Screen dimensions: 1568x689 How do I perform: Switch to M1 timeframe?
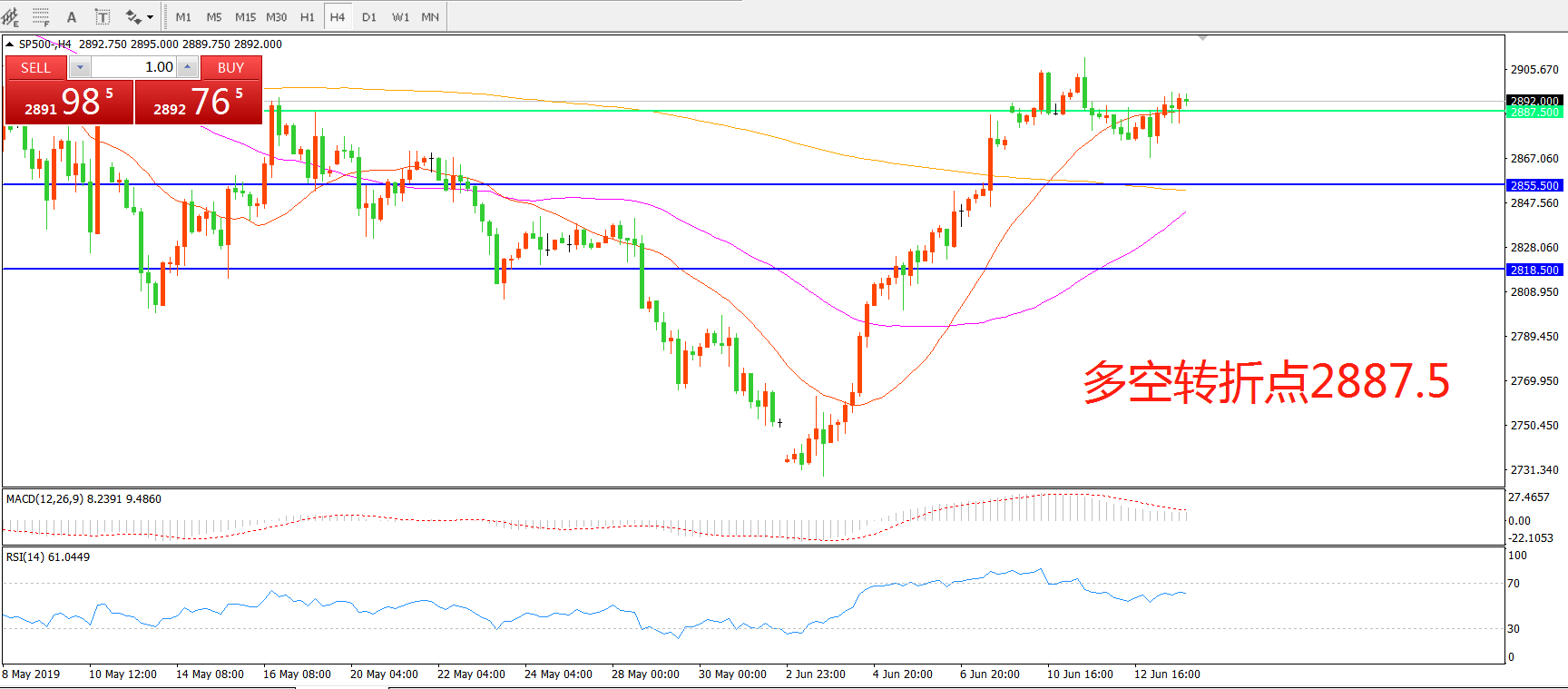click(183, 16)
